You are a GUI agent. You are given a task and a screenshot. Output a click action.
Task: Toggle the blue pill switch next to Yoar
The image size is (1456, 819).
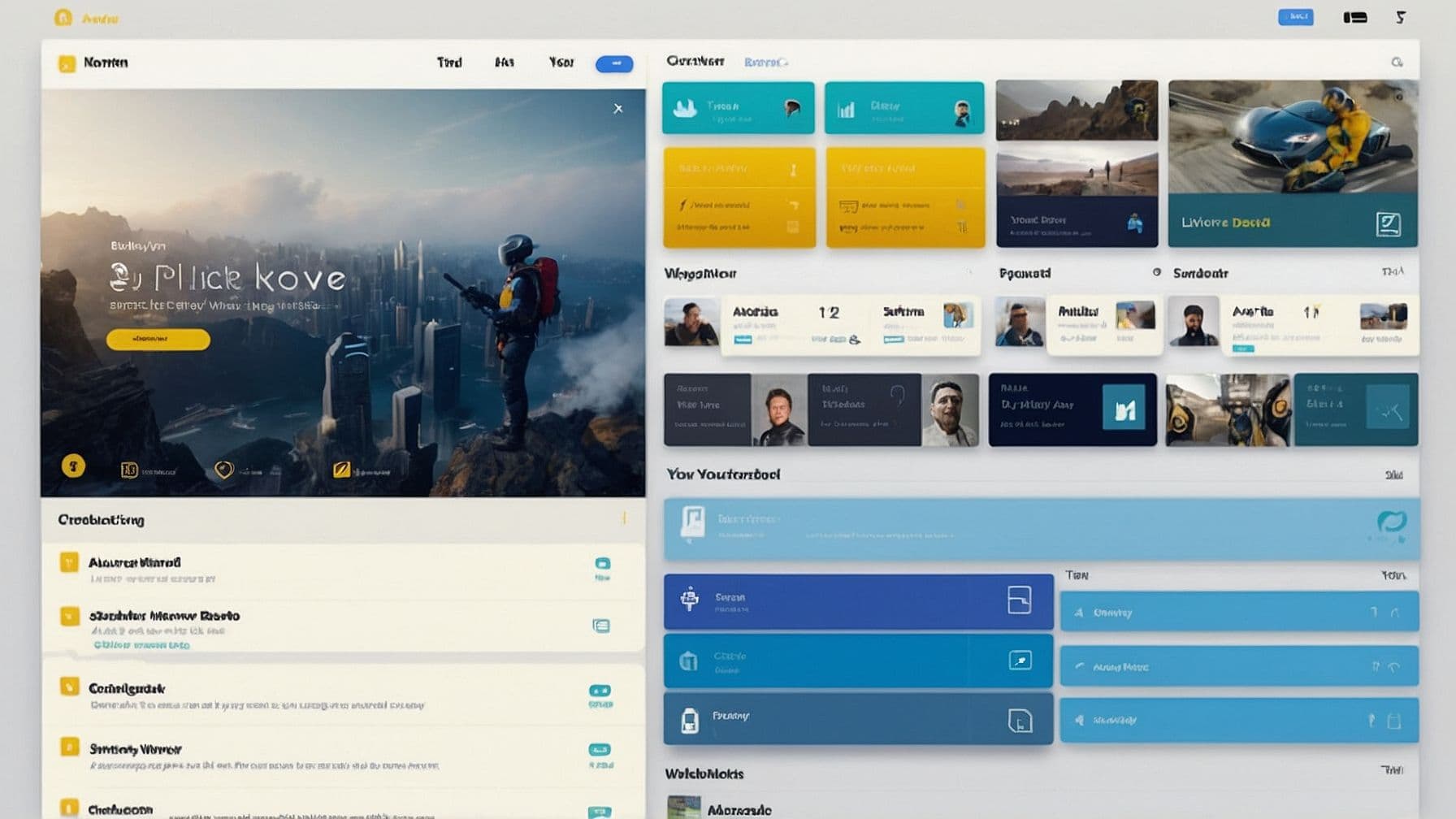[614, 63]
